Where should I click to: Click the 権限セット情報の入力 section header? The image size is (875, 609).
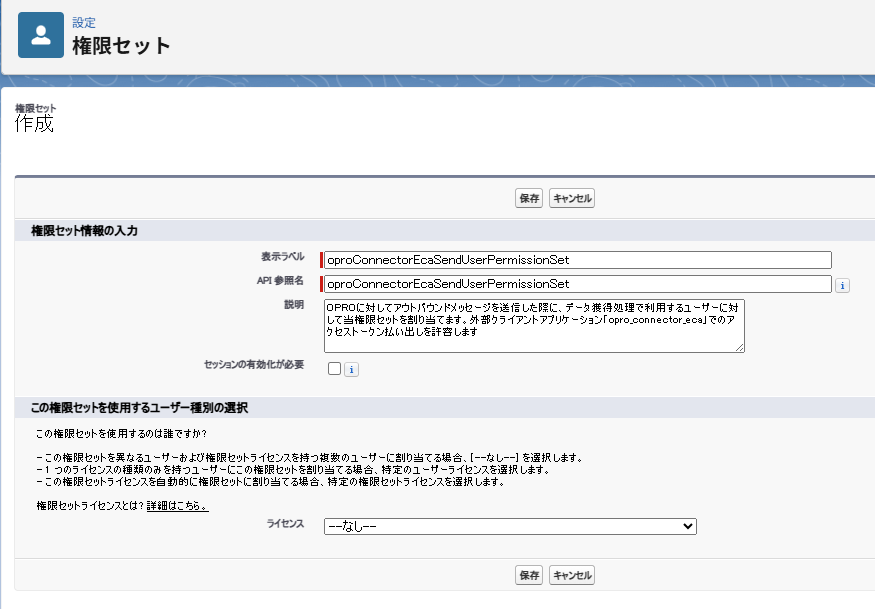coord(85,231)
